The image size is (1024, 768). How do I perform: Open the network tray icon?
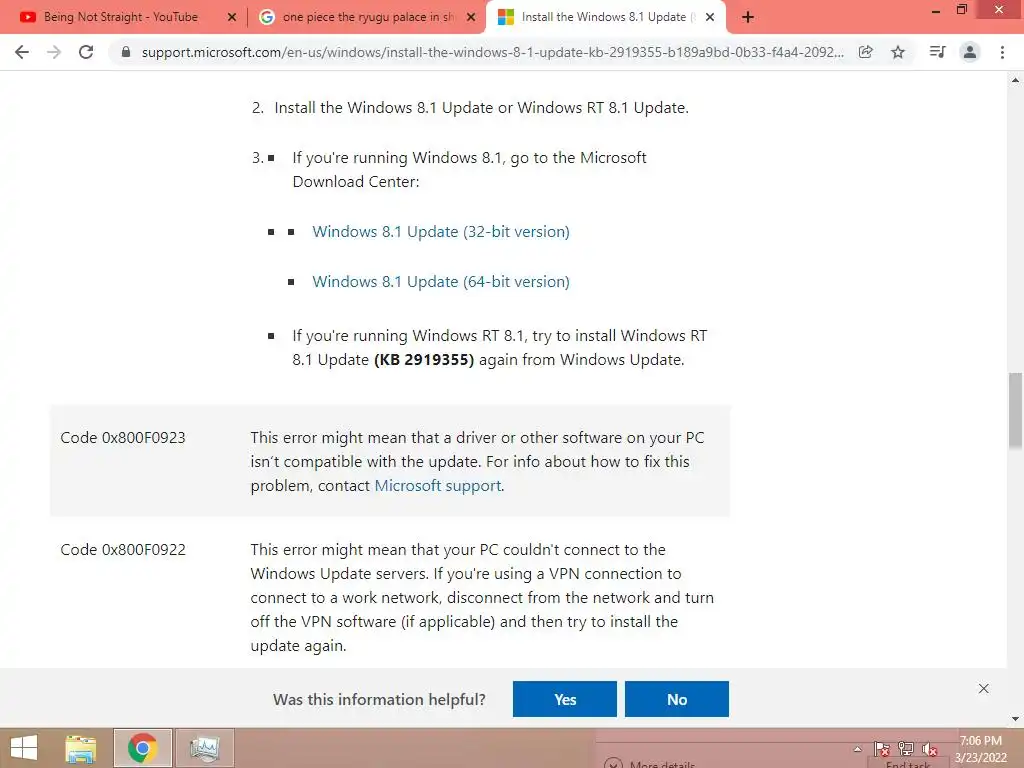[x=906, y=749]
